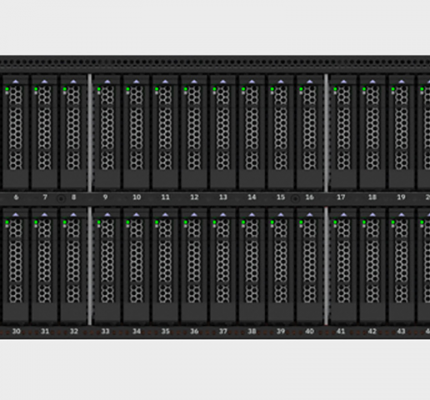Open drive bay 37 details
This screenshot has height=400, width=430.
223,266
